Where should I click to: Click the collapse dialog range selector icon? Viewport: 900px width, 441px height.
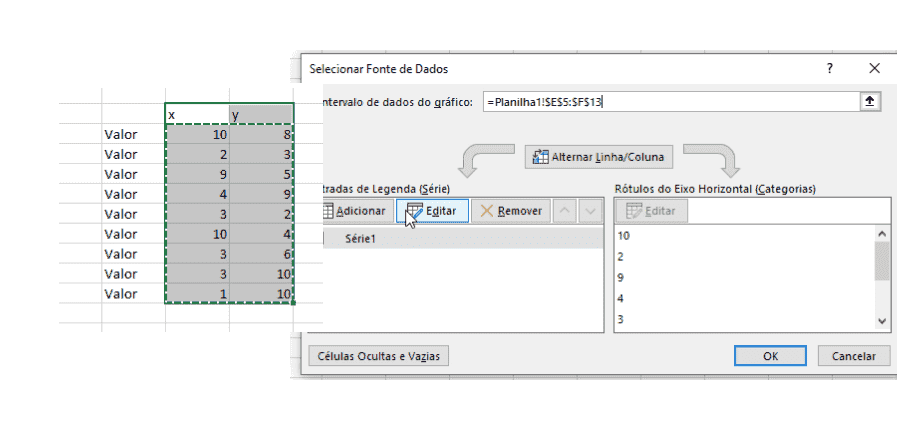point(869,102)
